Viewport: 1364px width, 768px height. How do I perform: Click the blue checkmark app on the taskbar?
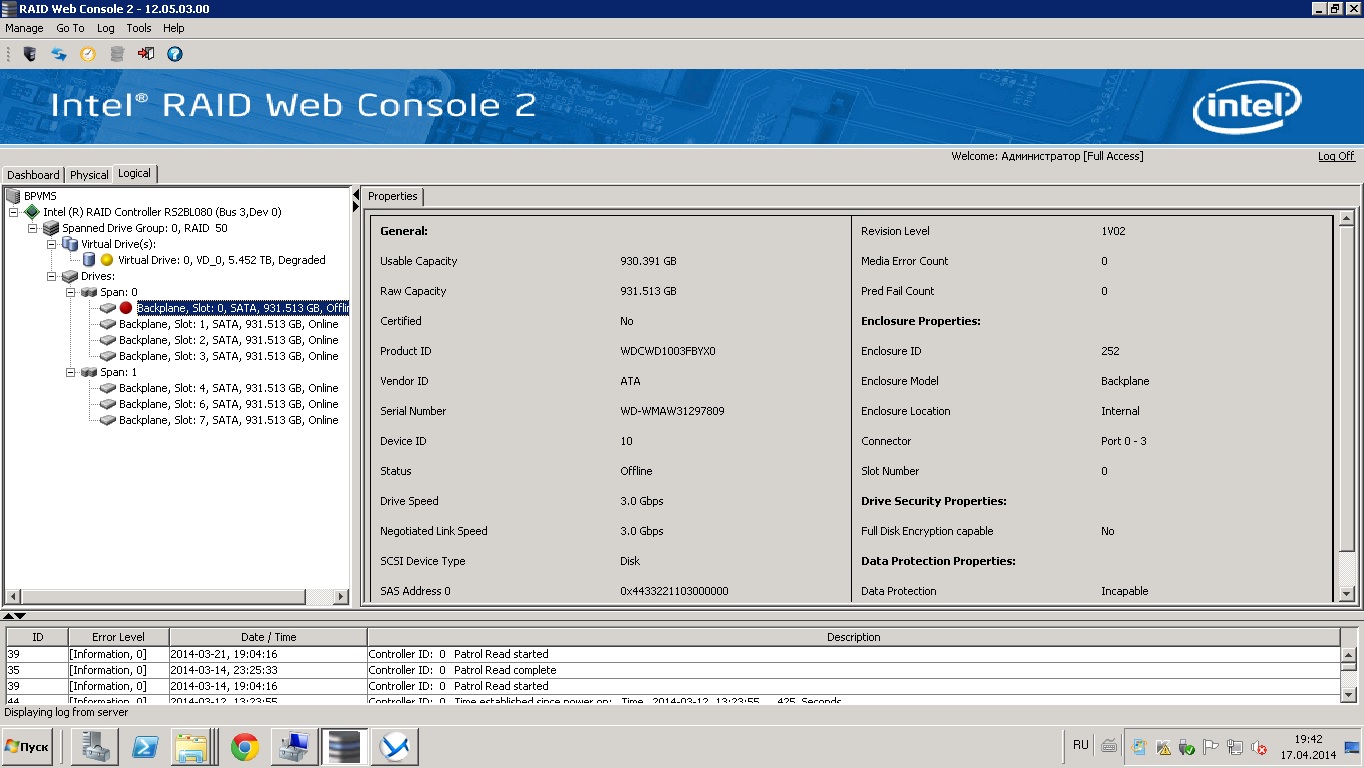click(394, 747)
